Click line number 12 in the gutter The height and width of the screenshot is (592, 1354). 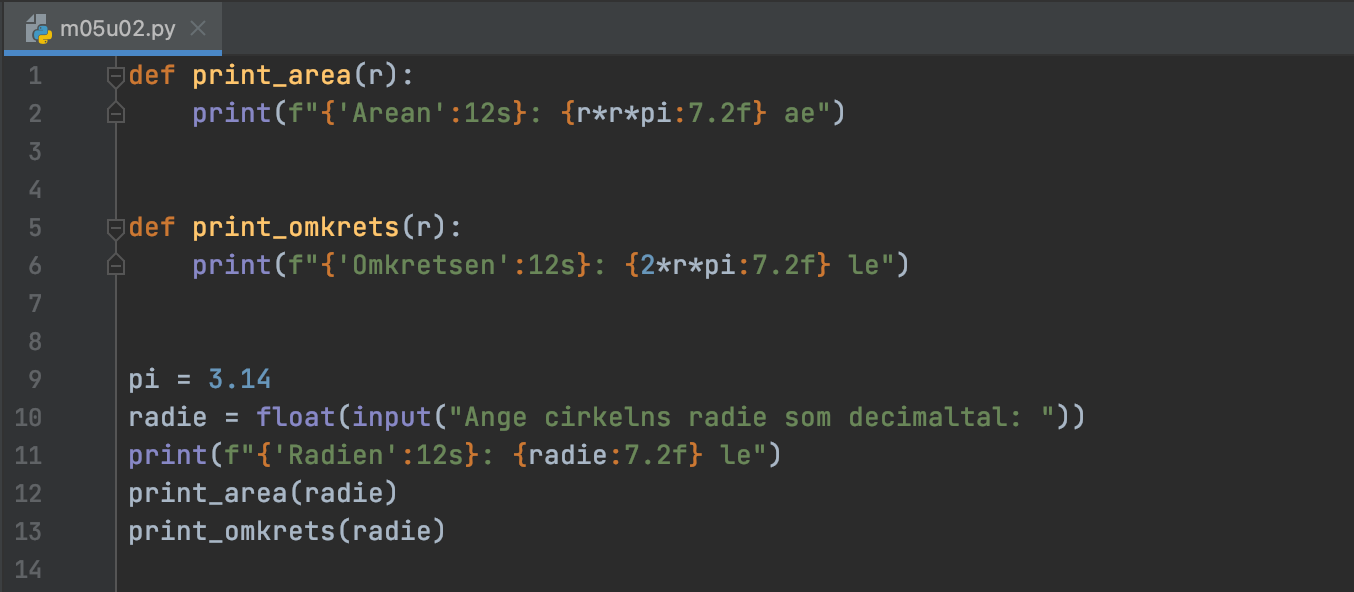pyautogui.click(x=29, y=494)
